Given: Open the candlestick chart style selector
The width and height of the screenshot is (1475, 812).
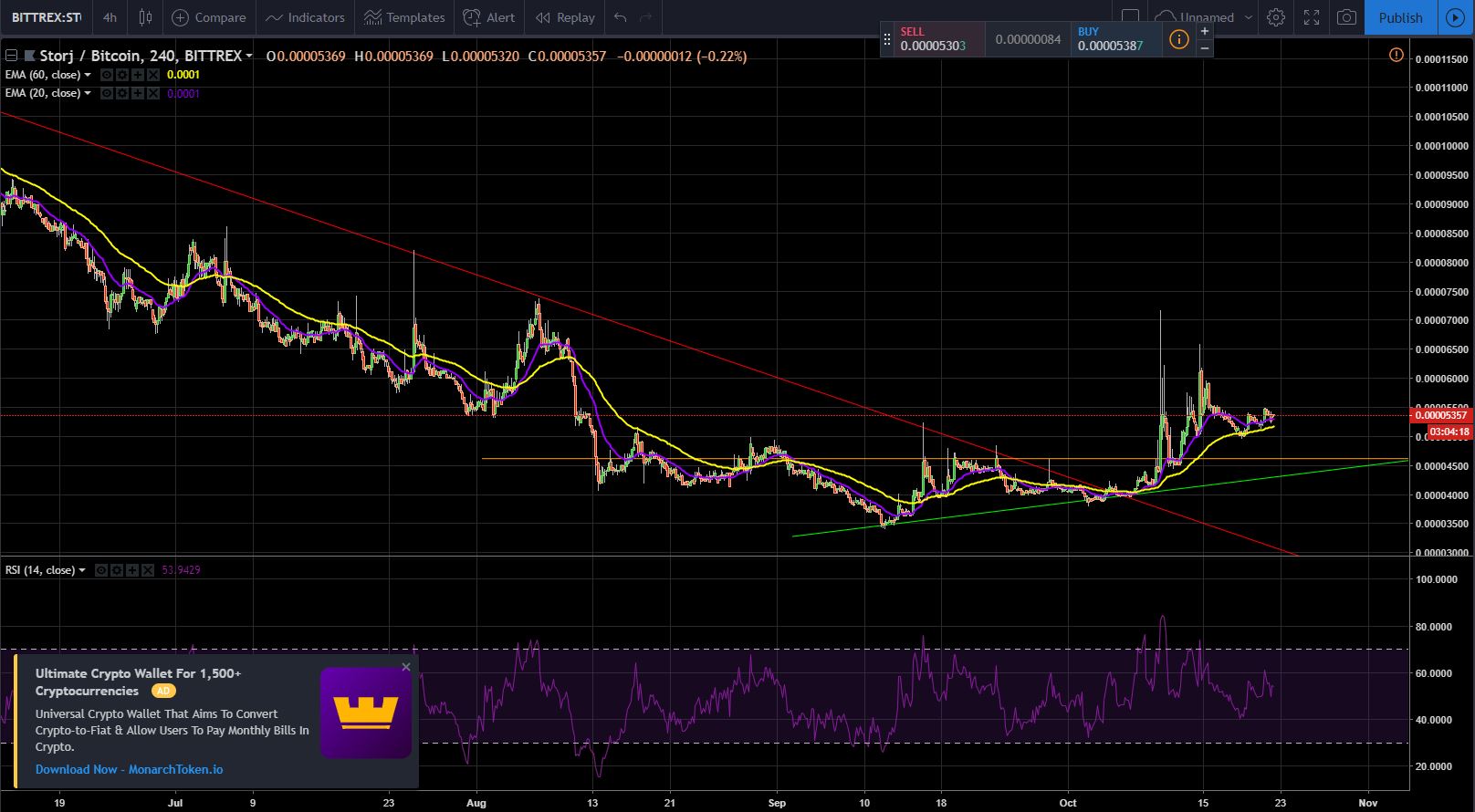Looking at the screenshot, I should (x=145, y=17).
